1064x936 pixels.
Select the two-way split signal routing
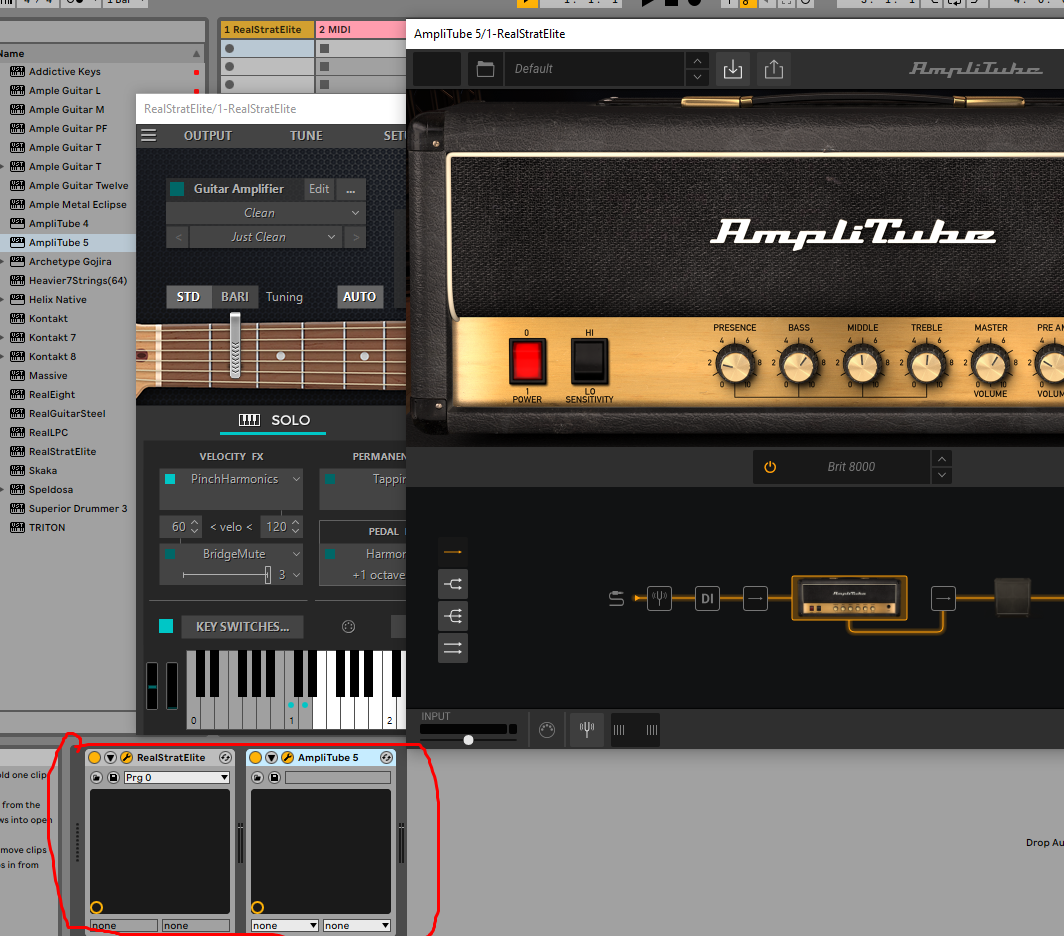[453, 584]
